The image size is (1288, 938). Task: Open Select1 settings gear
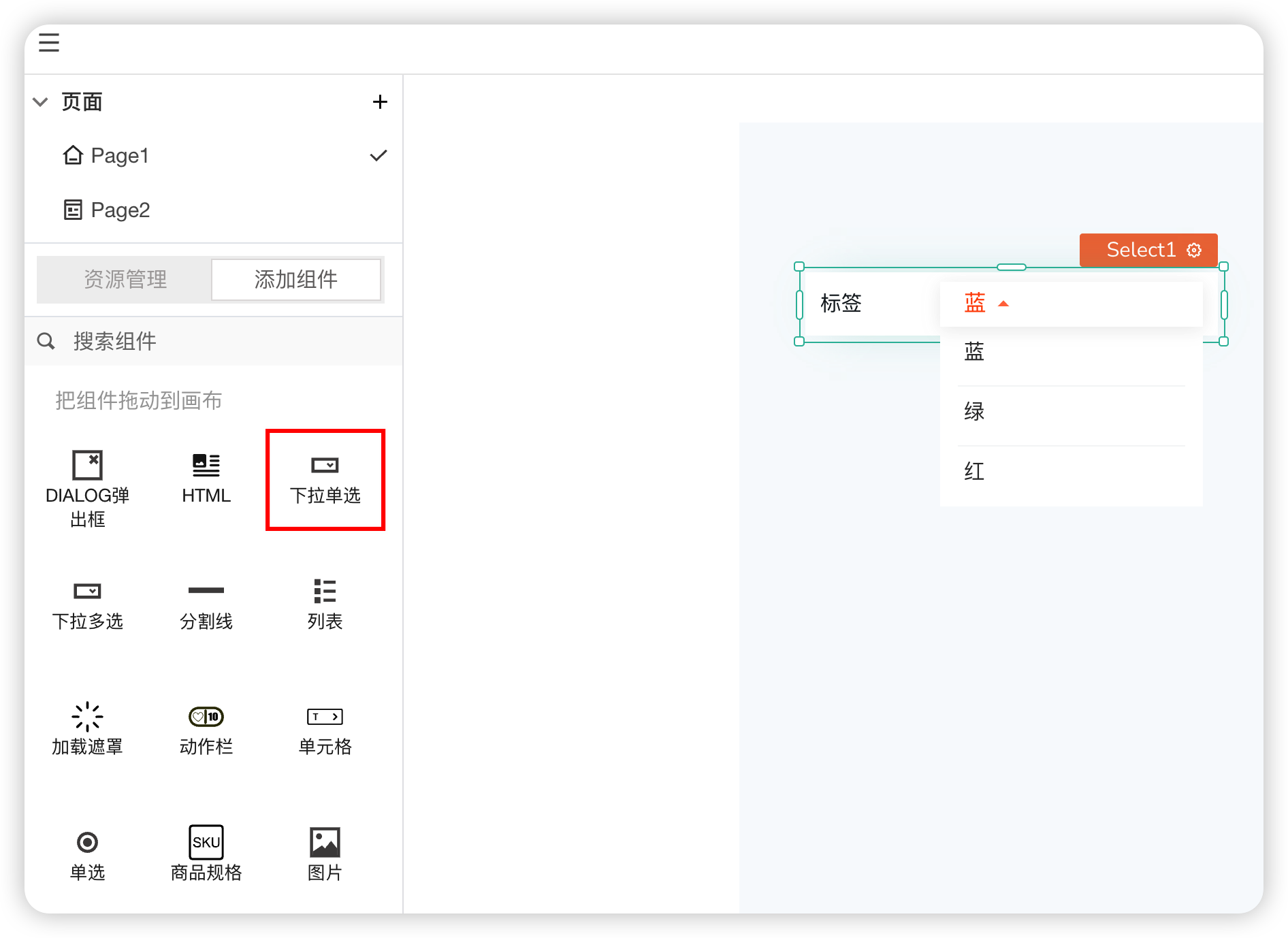pos(1194,250)
